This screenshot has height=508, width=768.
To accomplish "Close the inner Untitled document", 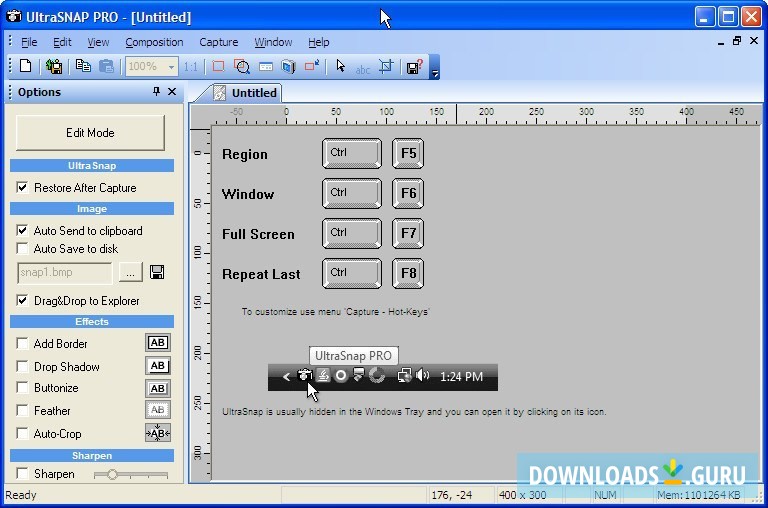I will pyautogui.click(x=754, y=41).
